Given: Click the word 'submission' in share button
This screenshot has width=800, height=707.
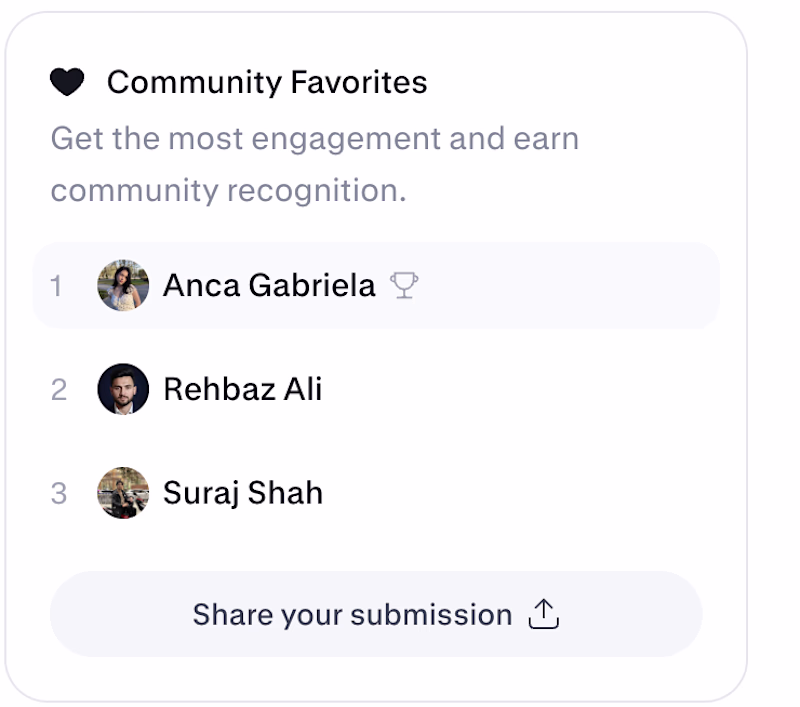Looking at the screenshot, I should 432,614.
